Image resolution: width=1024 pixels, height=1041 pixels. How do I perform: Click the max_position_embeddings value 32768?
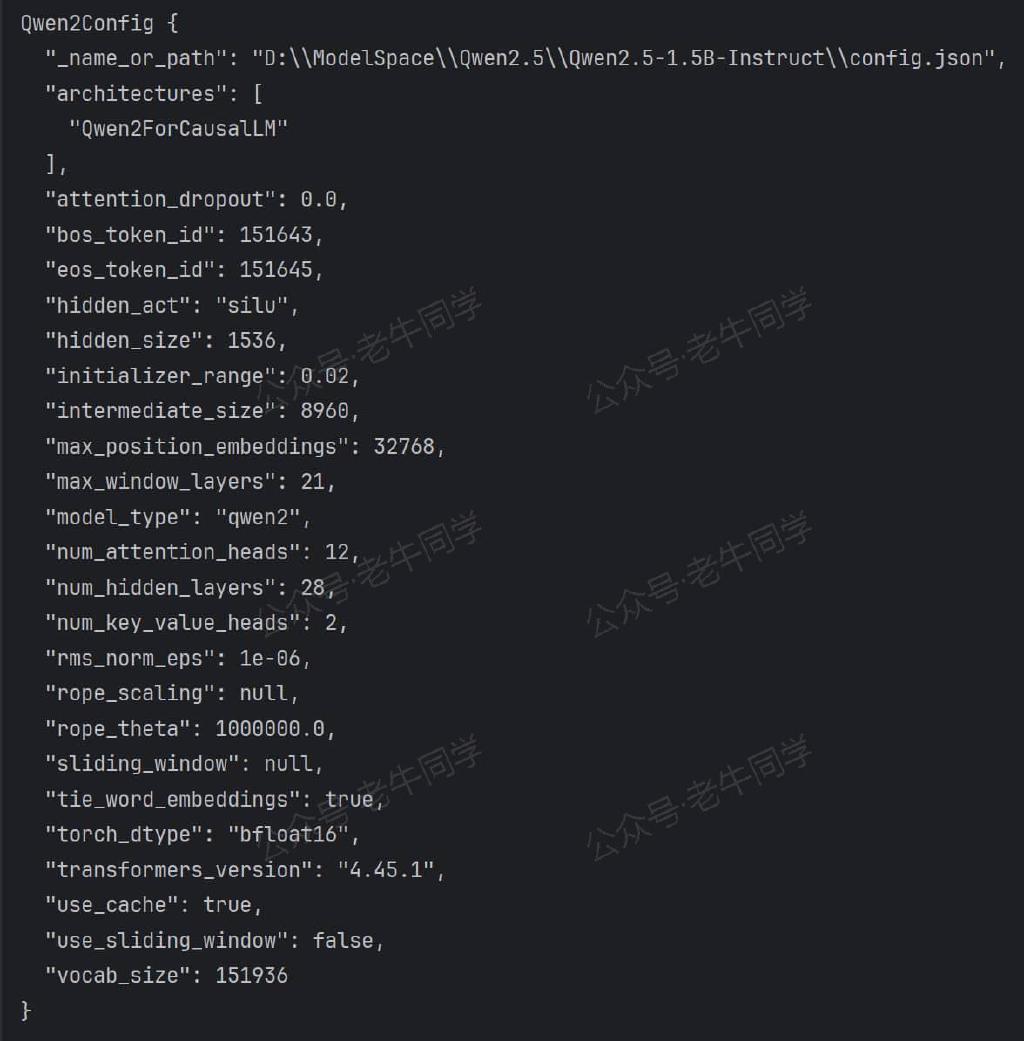click(x=404, y=446)
